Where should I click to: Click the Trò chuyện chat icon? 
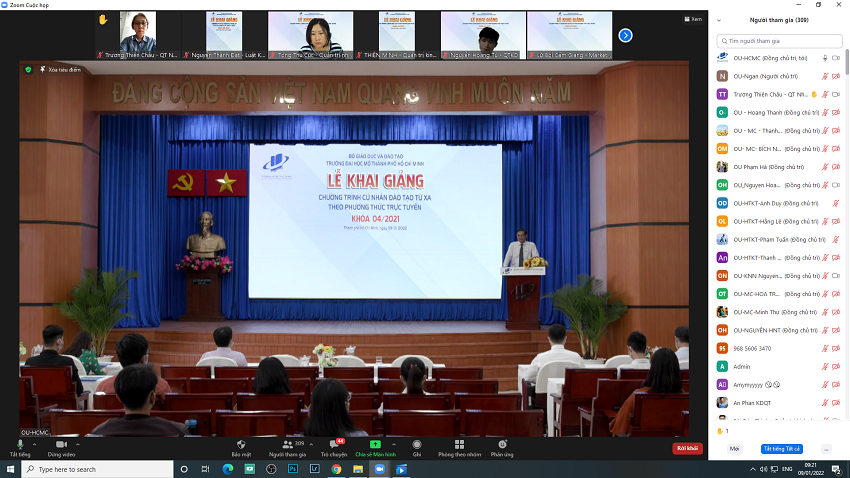[333, 443]
